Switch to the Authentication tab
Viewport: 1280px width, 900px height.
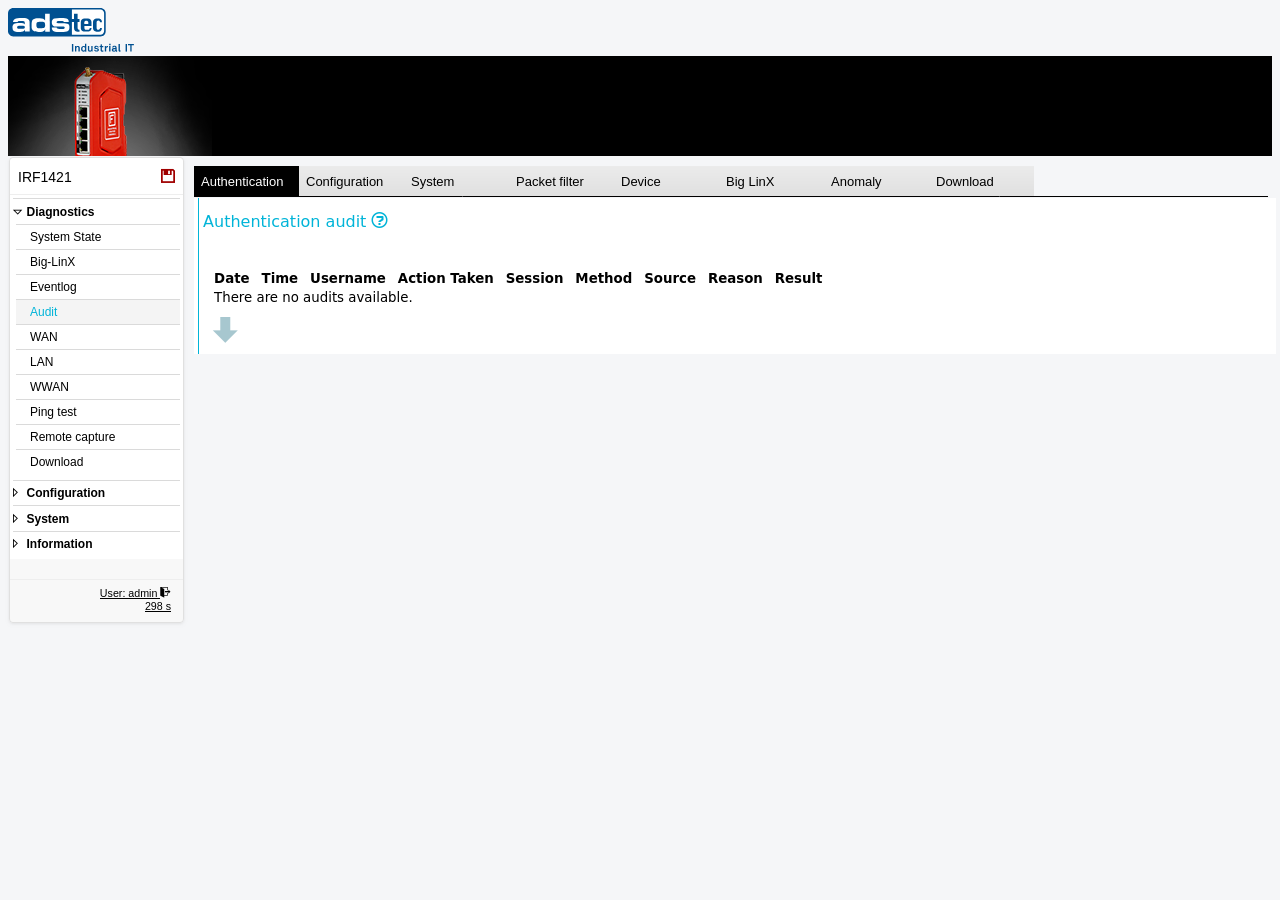[246, 181]
